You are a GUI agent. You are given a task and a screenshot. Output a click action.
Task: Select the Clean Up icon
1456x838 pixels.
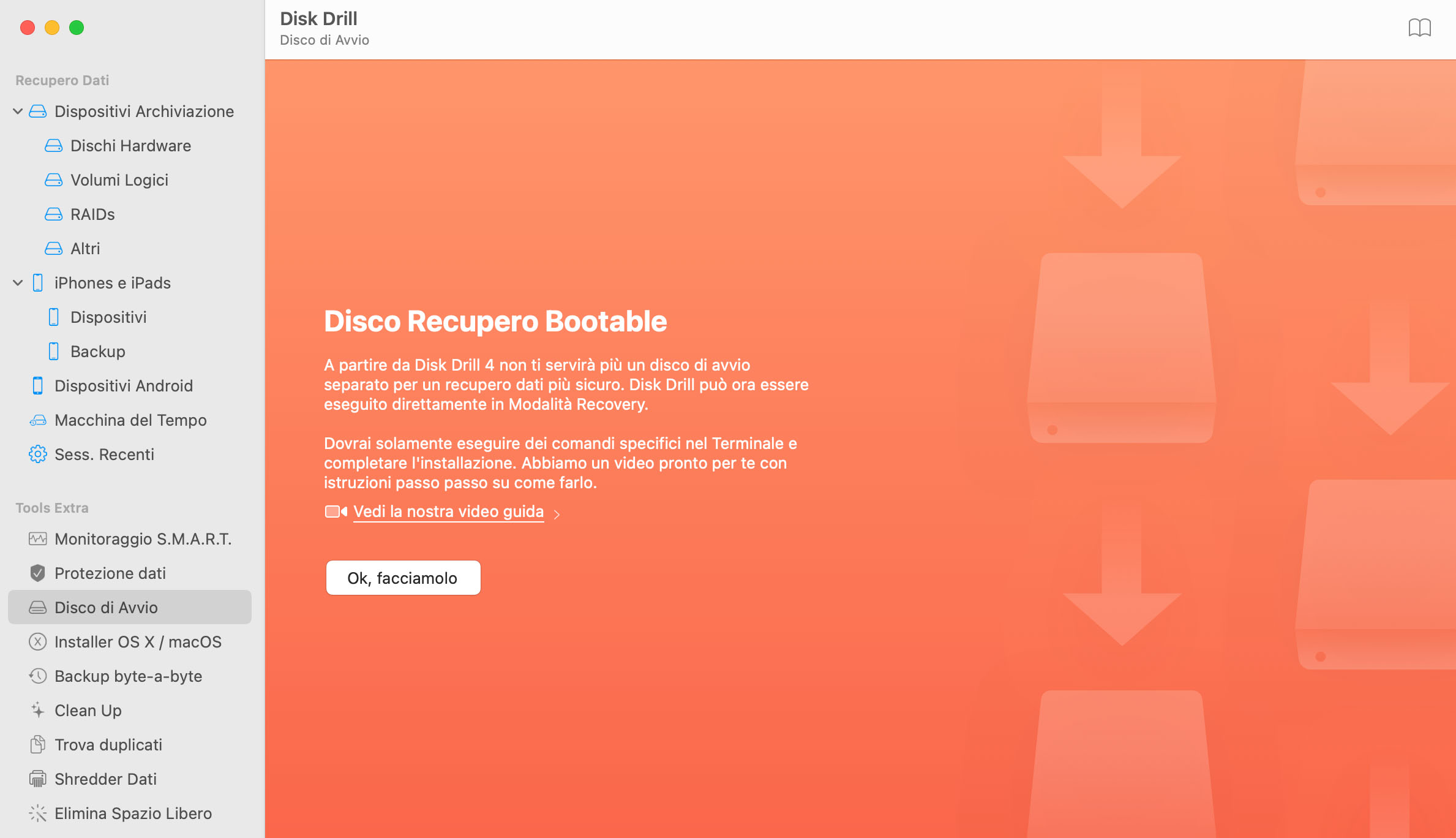(x=37, y=710)
